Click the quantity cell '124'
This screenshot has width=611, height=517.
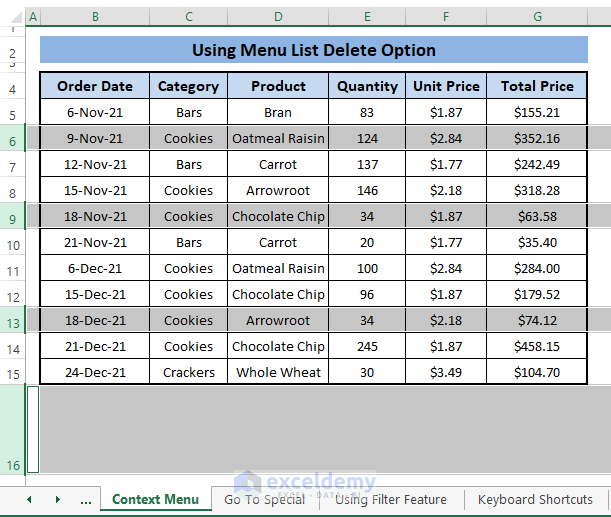[x=367, y=138]
